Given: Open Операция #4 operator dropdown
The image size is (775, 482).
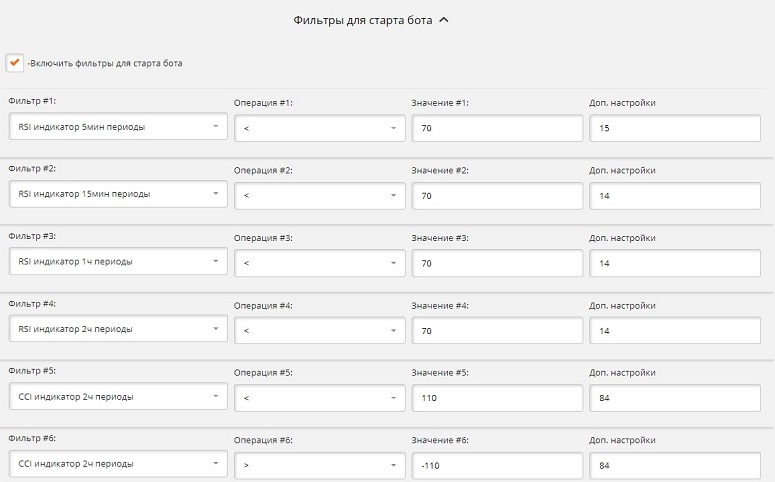Looking at the screenshot, I should pyautogui.click(x=320, y=331).
